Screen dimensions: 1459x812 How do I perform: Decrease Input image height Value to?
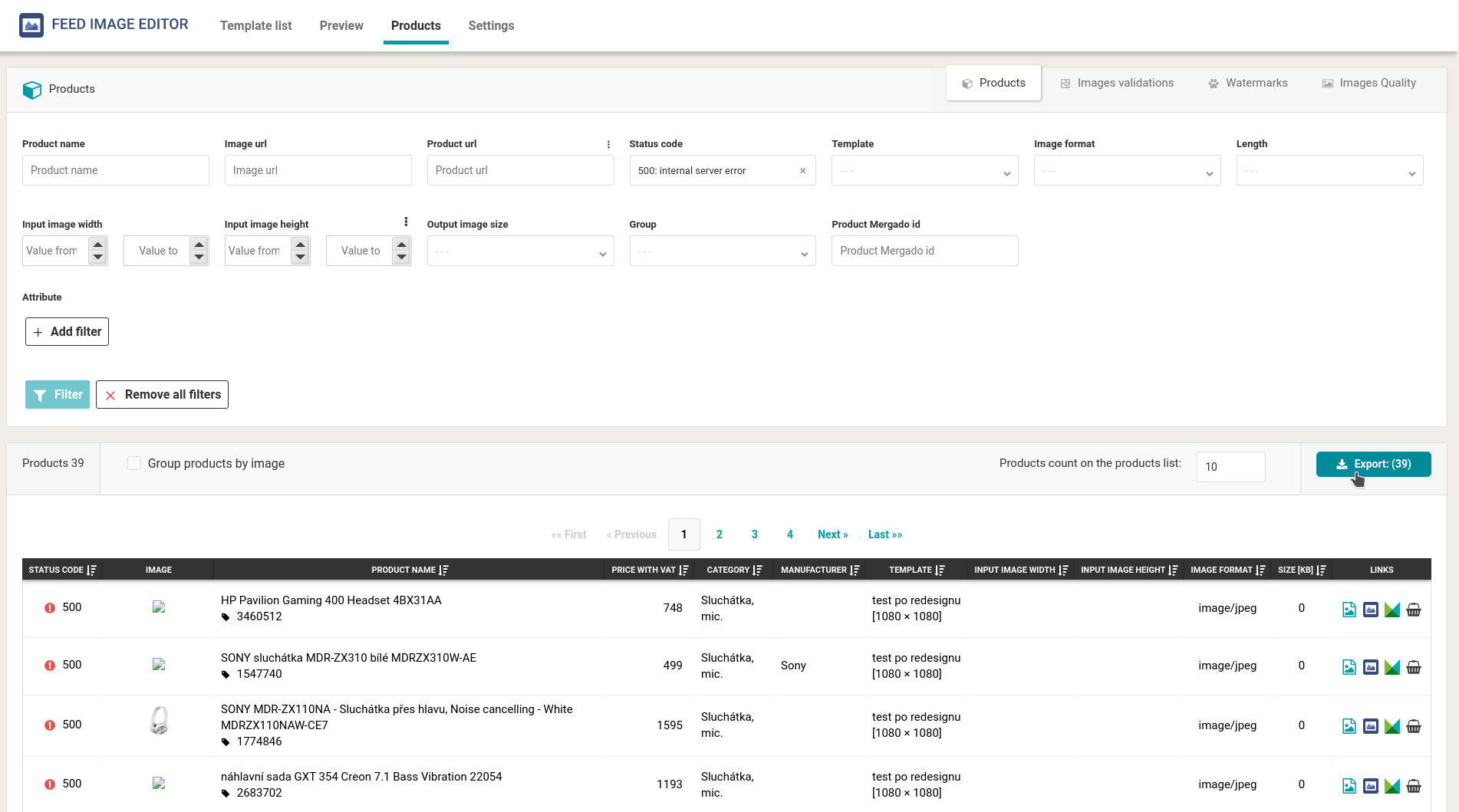click(401, 257)
